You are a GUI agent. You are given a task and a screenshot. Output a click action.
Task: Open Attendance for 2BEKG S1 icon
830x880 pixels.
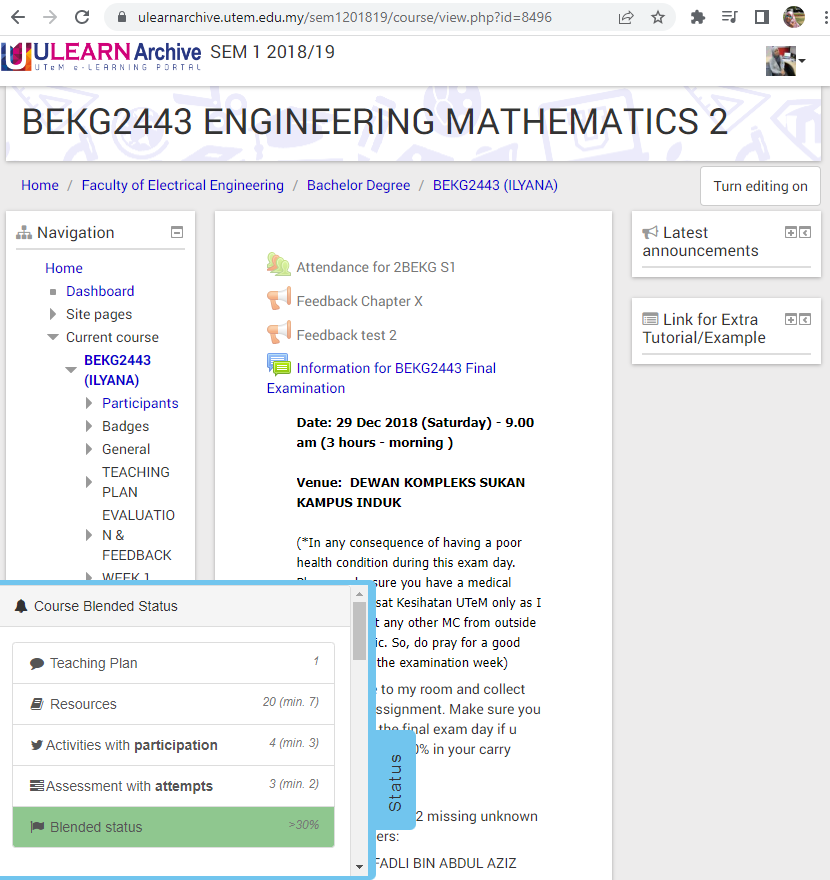pyautogui.click(x=278, y=265)
